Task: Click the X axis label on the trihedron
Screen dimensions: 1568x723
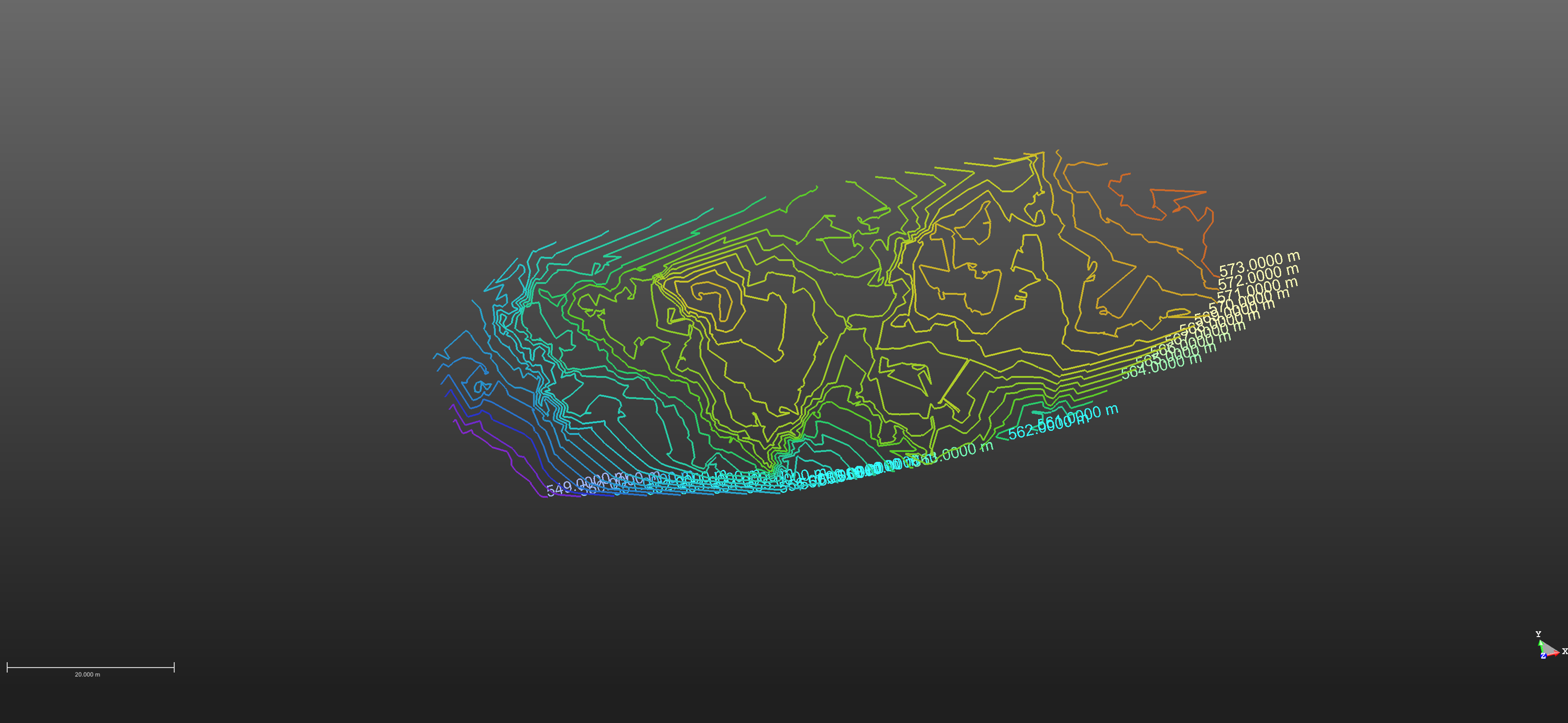Action: (1564, 651)
